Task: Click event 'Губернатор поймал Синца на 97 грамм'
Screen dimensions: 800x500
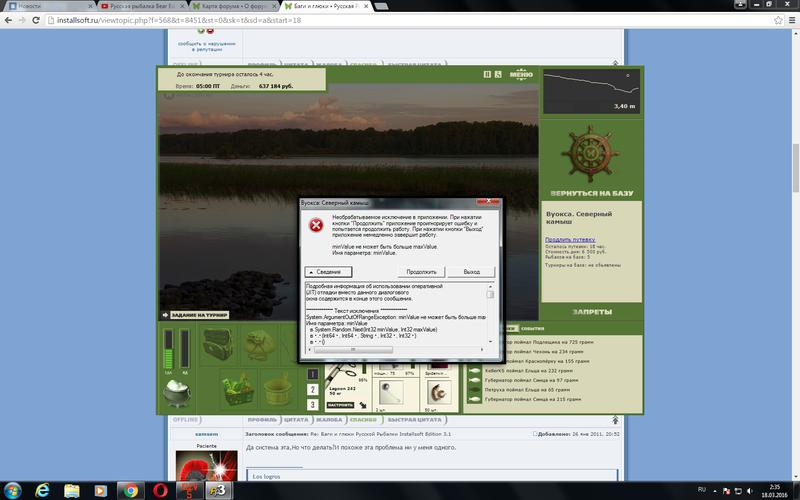Action: pos(531,380)
